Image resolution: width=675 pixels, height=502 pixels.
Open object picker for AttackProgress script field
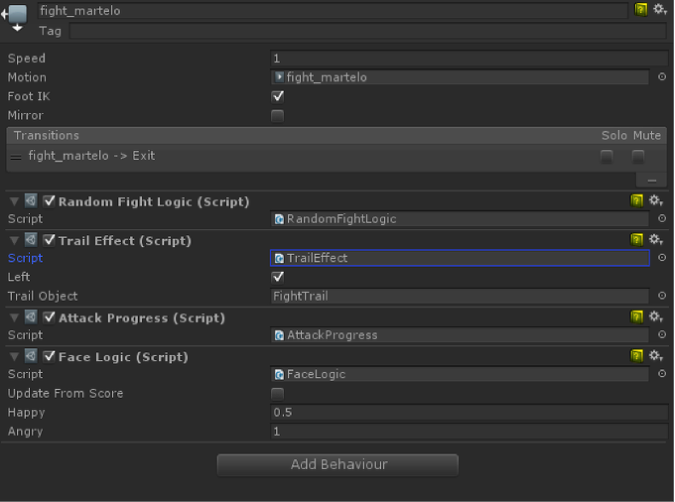[x=662, y=335]
